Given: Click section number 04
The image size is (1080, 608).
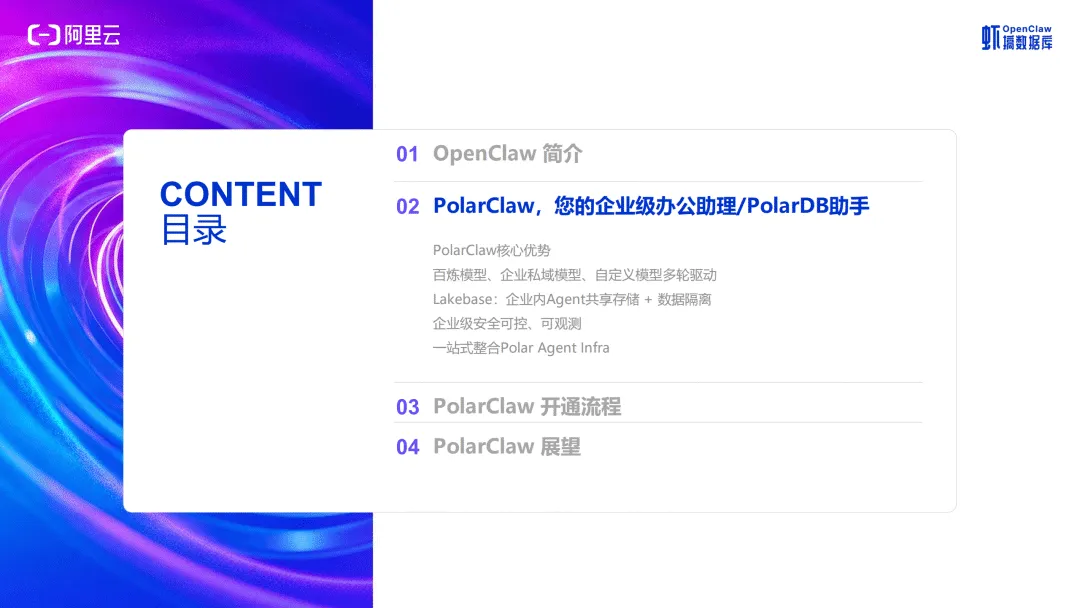Looking at the screenshot, I should tap(408, 447).
